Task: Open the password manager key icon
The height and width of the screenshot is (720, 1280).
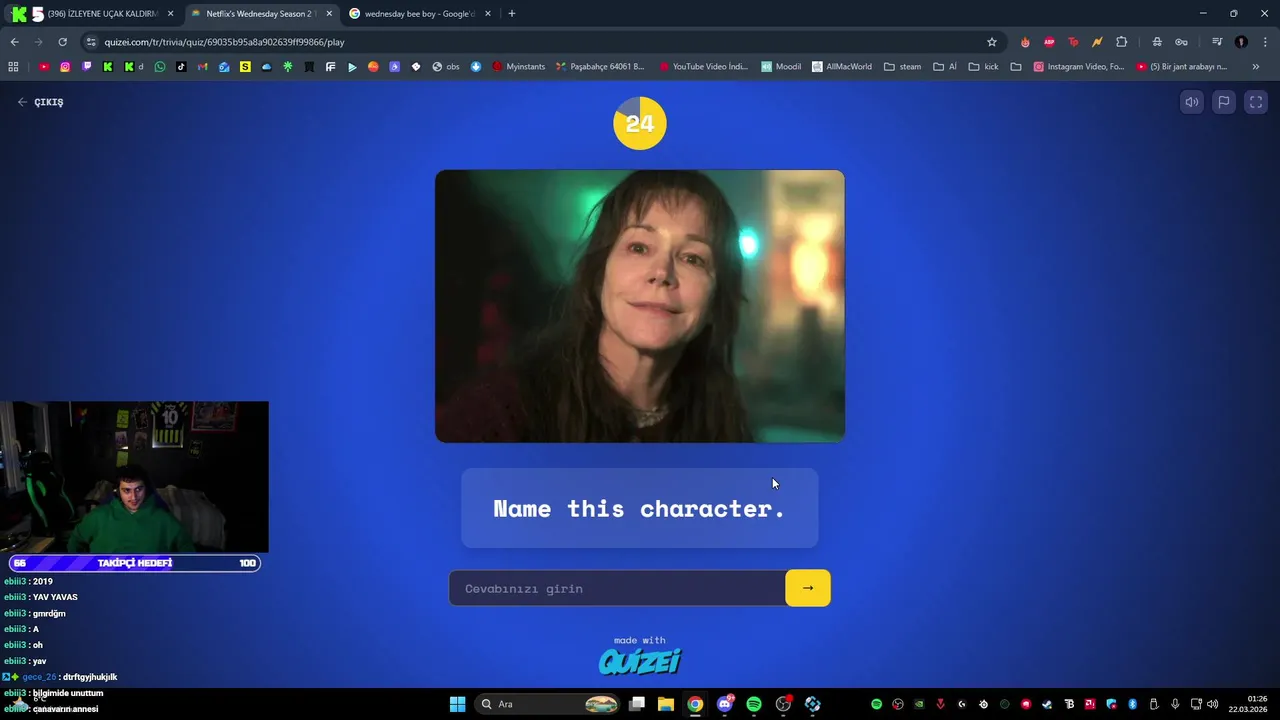Action: 1181,42
